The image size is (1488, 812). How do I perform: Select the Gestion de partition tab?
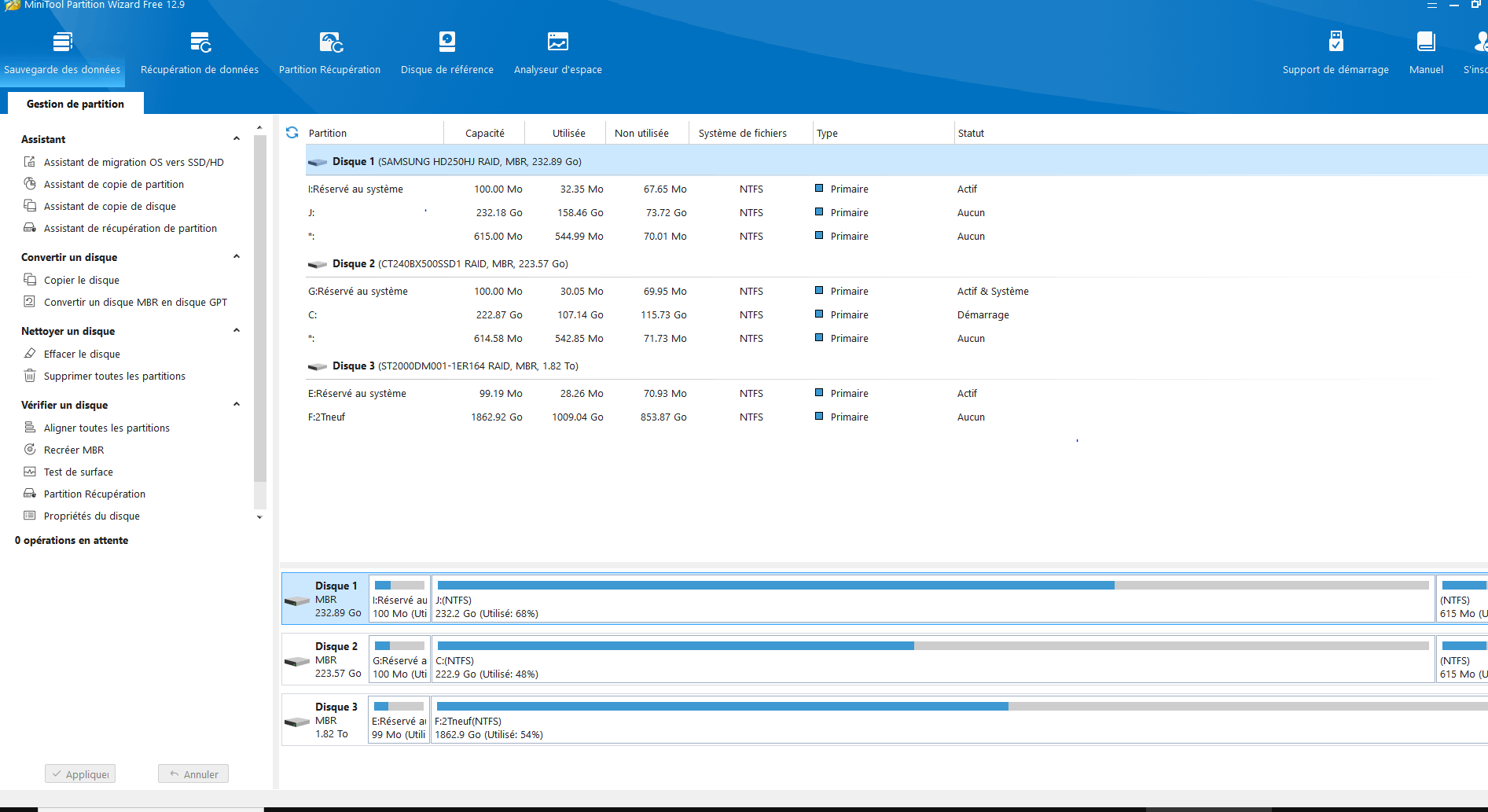click(x=75, y=104)
